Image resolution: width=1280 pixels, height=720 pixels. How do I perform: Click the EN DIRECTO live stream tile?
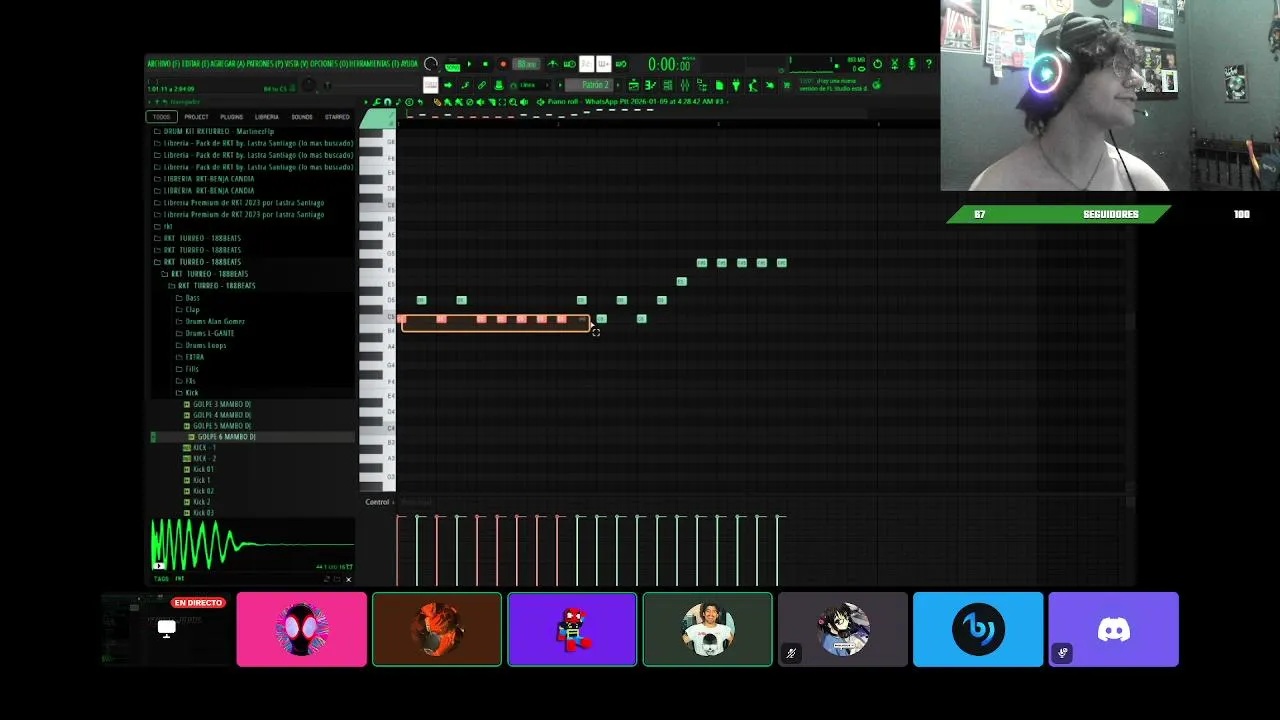point(166,629)
